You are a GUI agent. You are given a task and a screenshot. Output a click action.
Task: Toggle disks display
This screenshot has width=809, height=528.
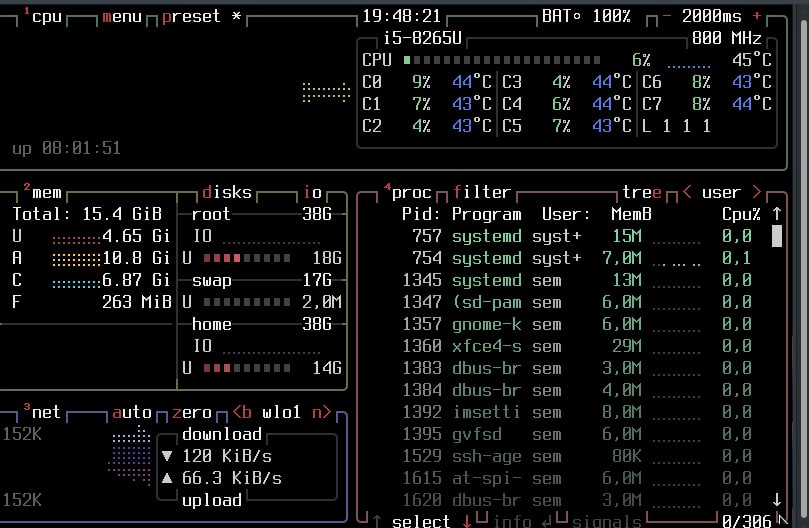point(226,192)
